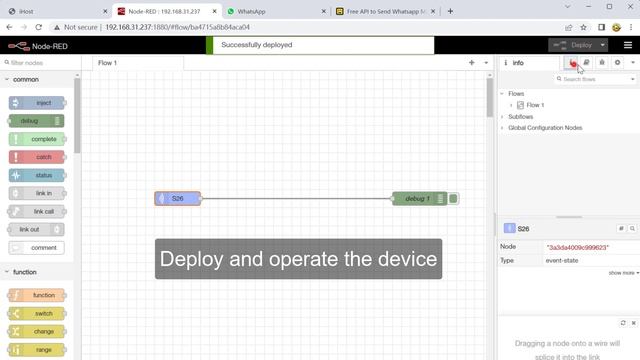Click the Node-RED logo in header
The image size is (640, 360).
(38, 46)
